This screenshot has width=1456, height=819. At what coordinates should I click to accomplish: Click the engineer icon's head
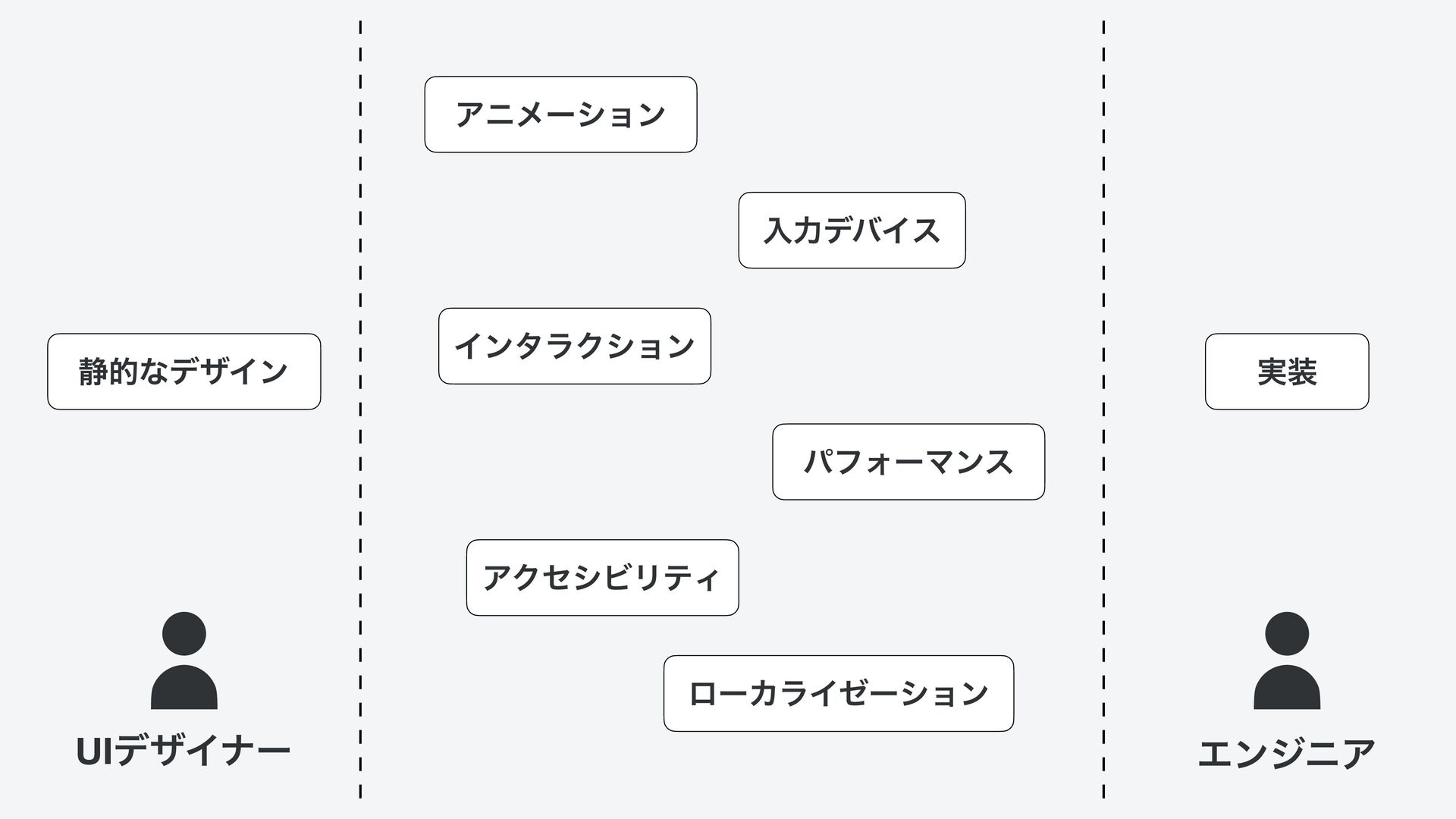(1287, 634)
